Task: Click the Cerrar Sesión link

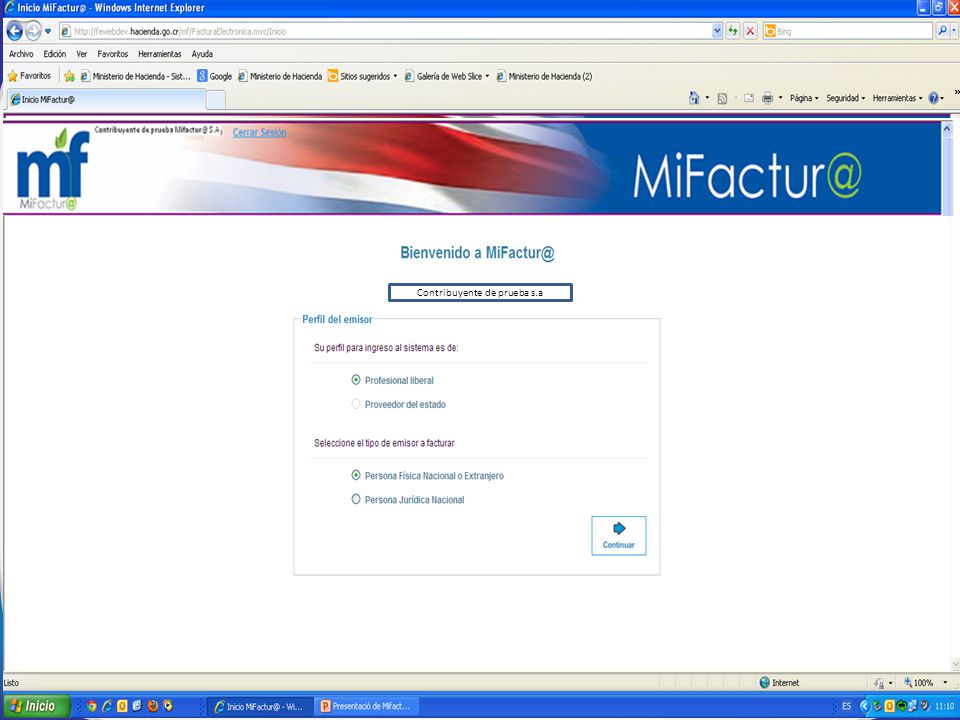Action: click(259, 132)
